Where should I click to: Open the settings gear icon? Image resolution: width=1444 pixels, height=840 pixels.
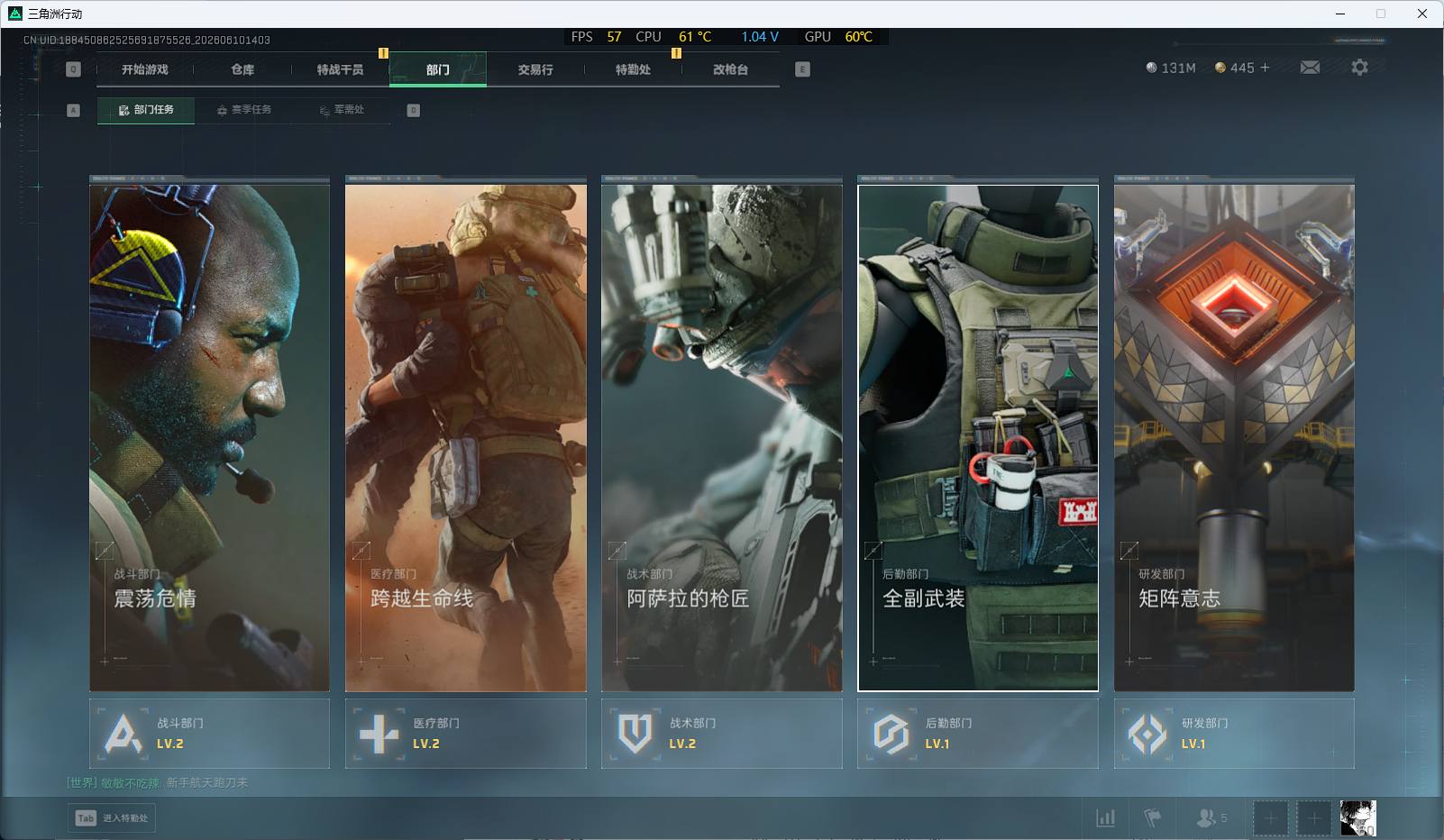[x=1359, y=68]
